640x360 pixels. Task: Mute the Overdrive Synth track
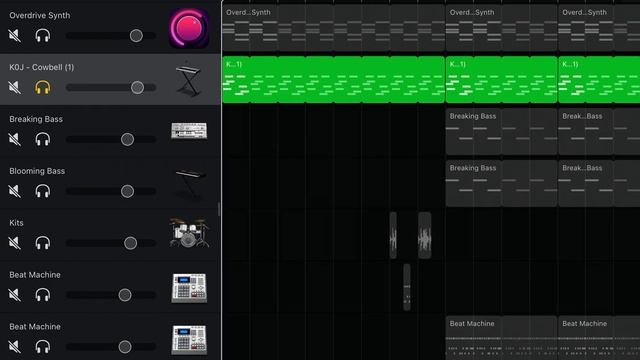point(15,36)
